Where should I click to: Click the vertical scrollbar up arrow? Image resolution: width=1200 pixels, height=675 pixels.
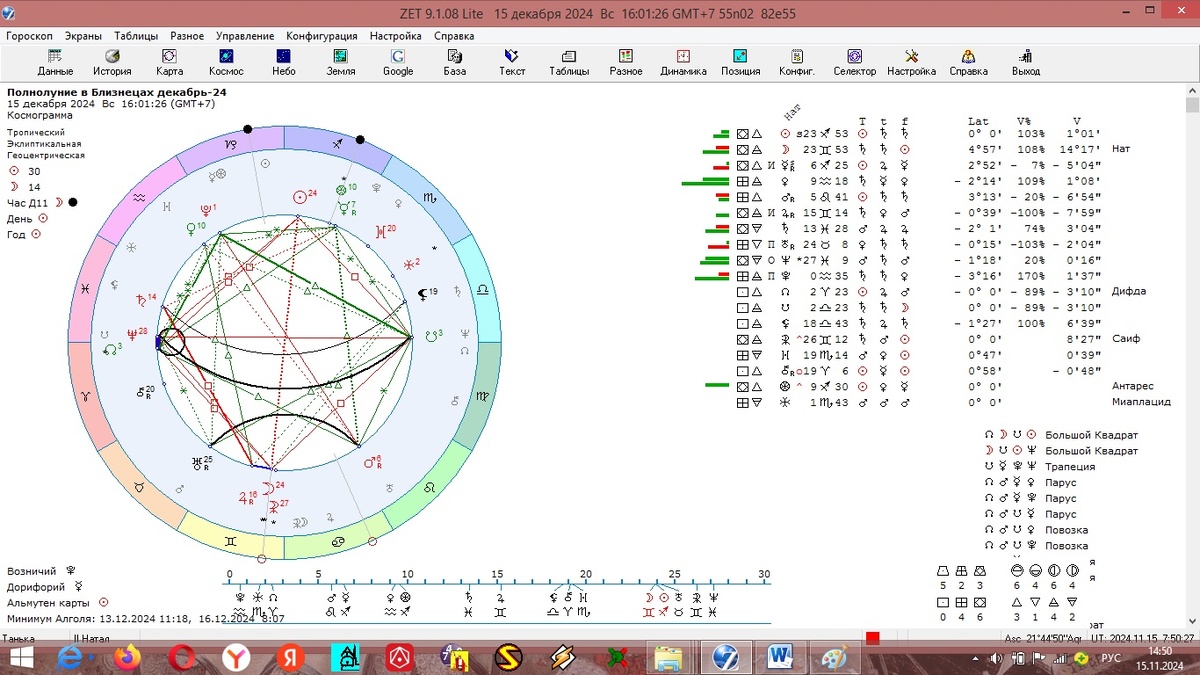(1192, 90)
